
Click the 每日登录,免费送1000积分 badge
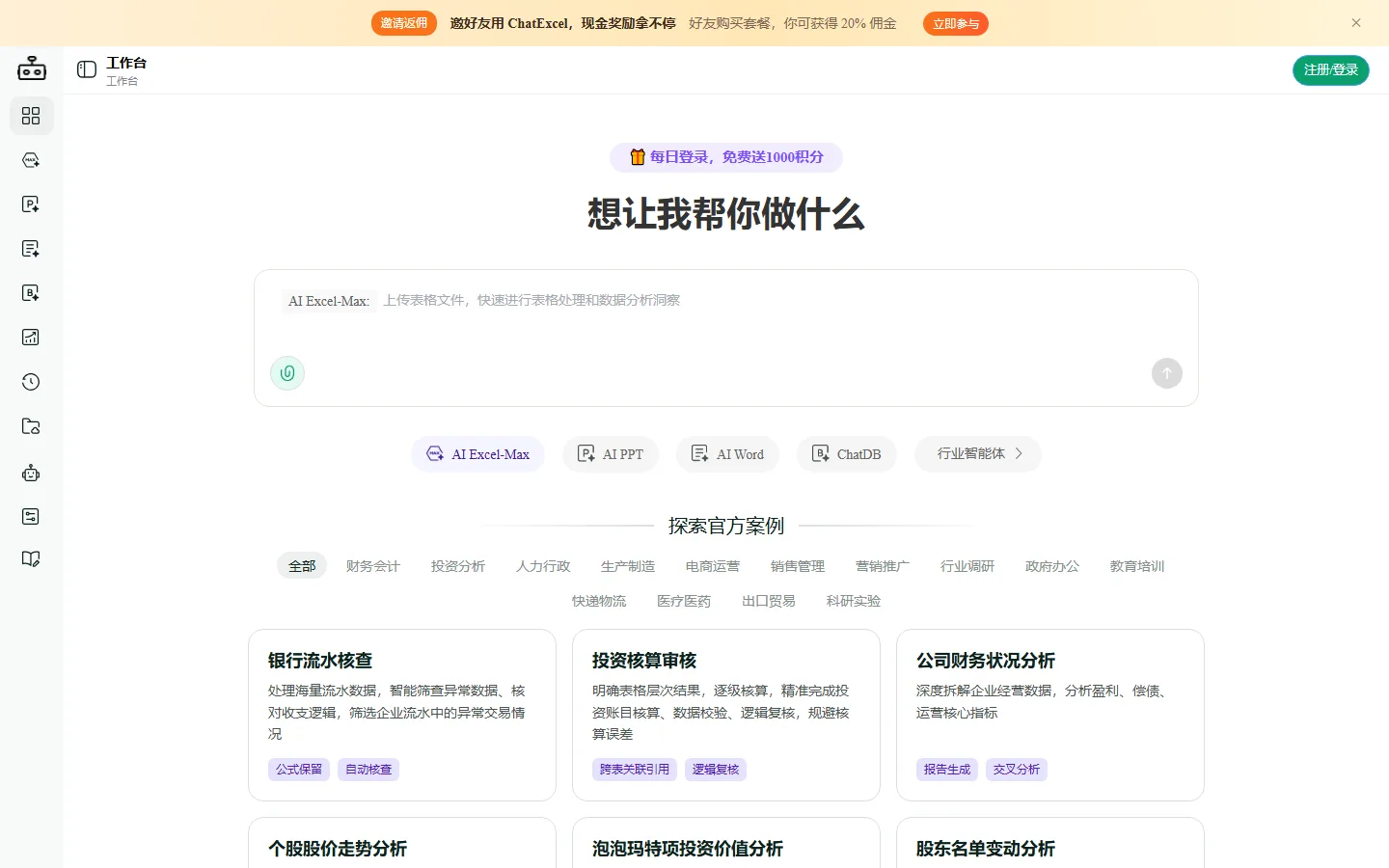tap(726, 157)
